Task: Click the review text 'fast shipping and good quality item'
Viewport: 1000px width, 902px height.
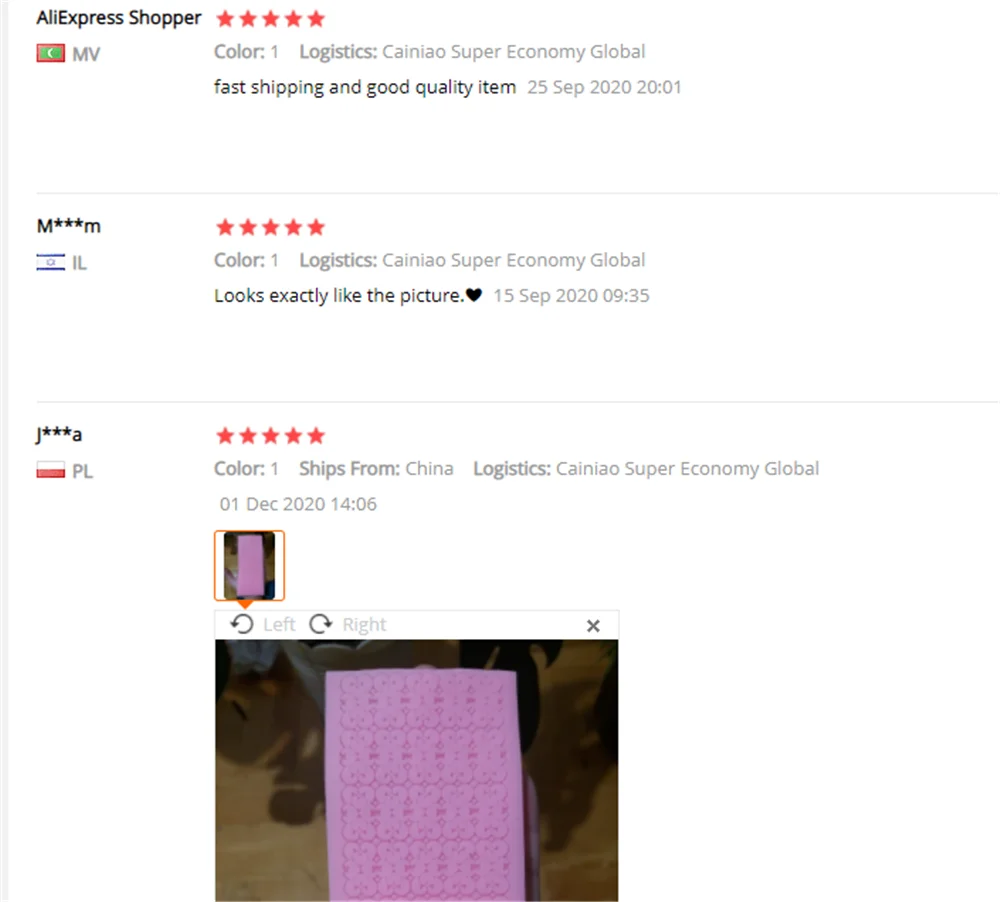Action: [365, 87]
